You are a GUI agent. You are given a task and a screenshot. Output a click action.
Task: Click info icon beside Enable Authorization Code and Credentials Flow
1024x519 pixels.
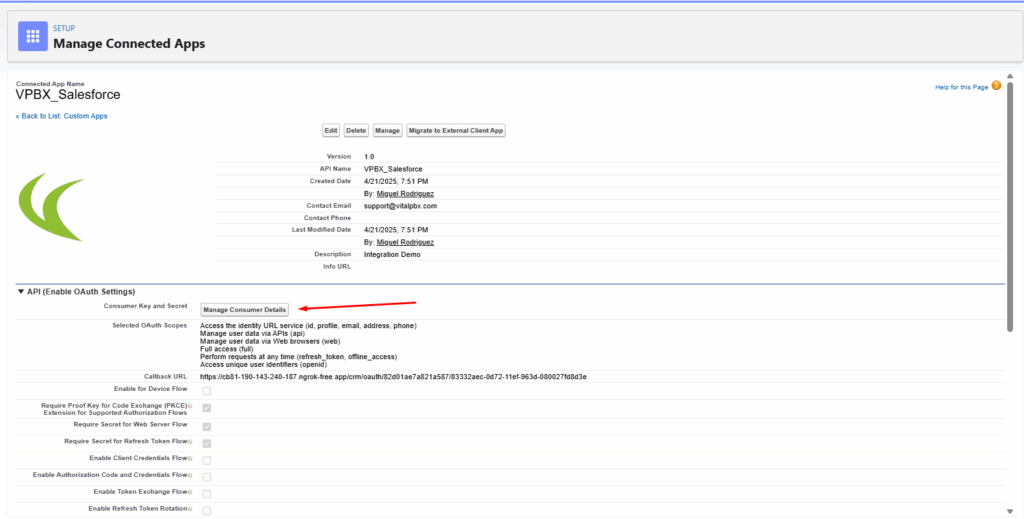(x=190, y=475)
